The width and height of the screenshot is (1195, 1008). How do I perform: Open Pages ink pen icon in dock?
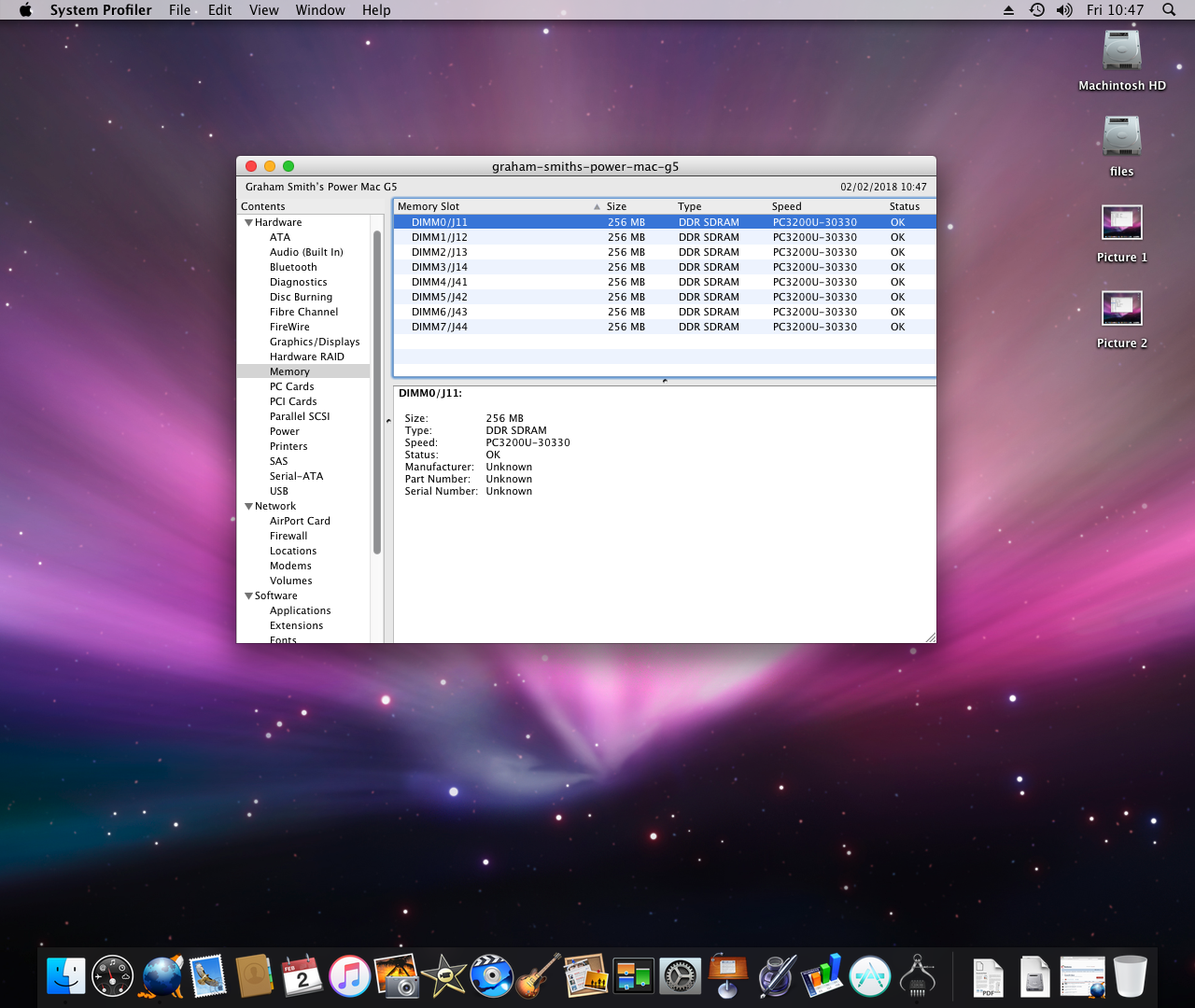click(x=776, y=976)
